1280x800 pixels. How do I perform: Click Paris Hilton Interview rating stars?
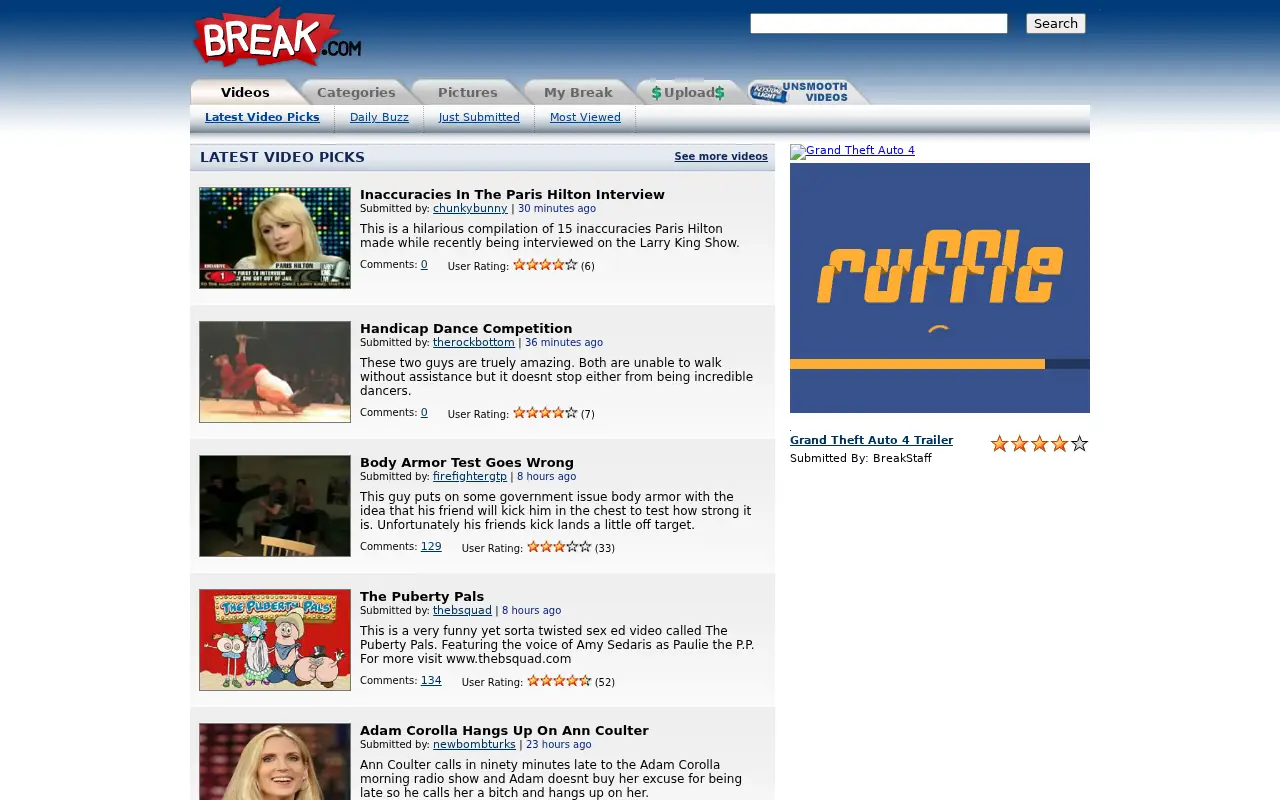pyautogui.click(x=545, y=265)
